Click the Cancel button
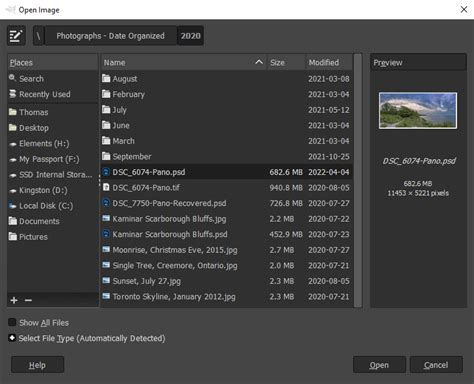474x384 pixels. pyautogui.click(x=436, y=365)
